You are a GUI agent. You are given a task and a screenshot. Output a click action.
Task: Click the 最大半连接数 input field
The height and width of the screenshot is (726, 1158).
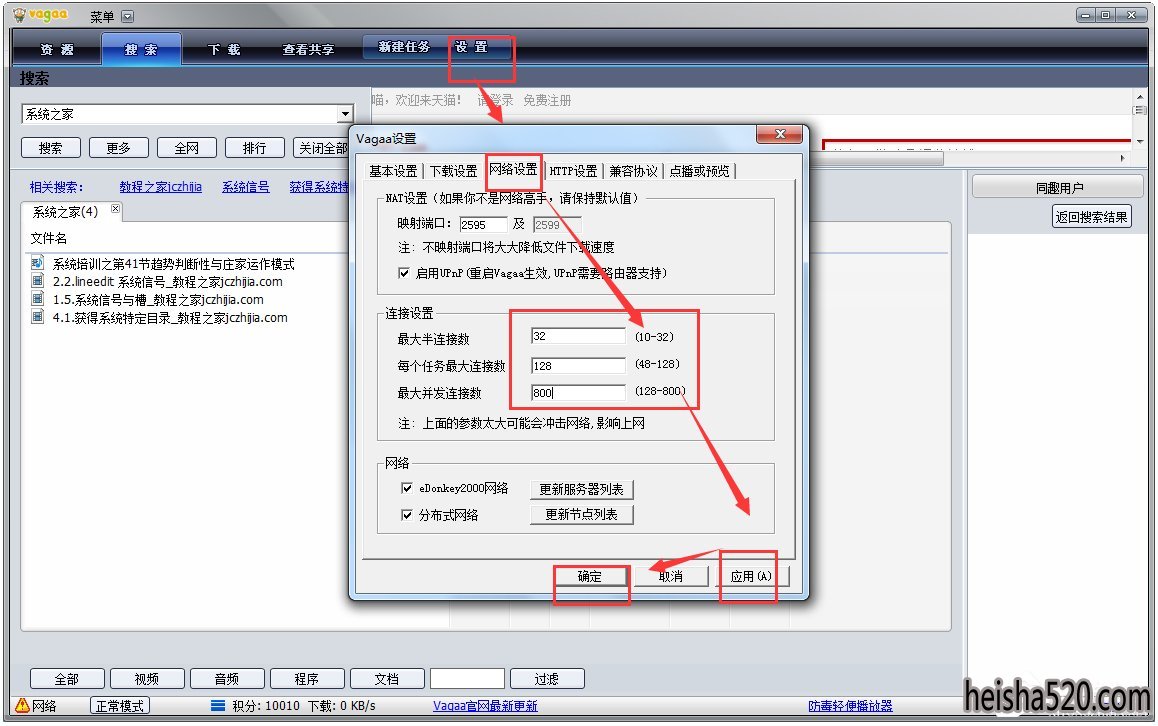[x=578, y=336]
